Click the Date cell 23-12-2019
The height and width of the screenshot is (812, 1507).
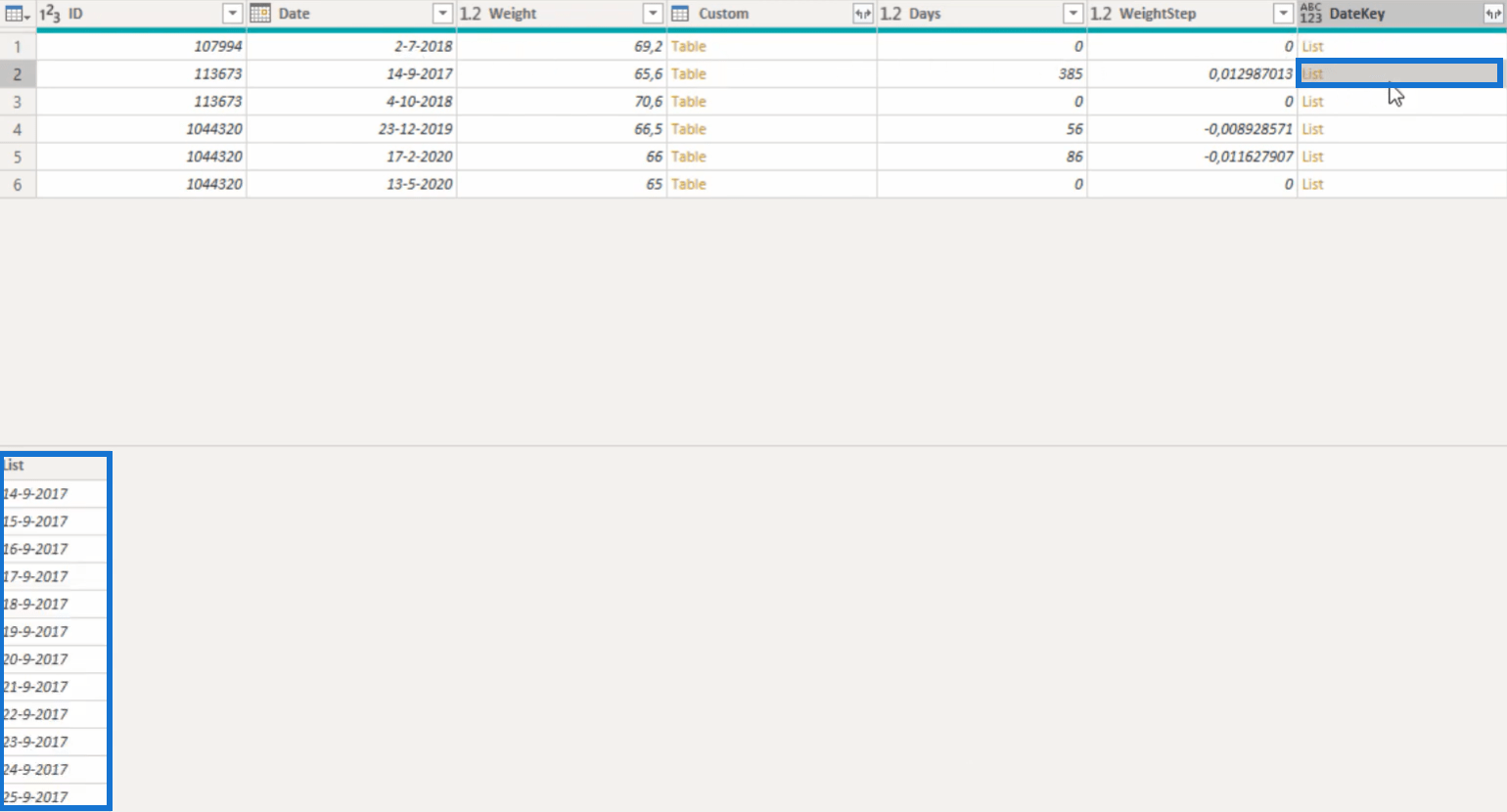pos(351,129)
